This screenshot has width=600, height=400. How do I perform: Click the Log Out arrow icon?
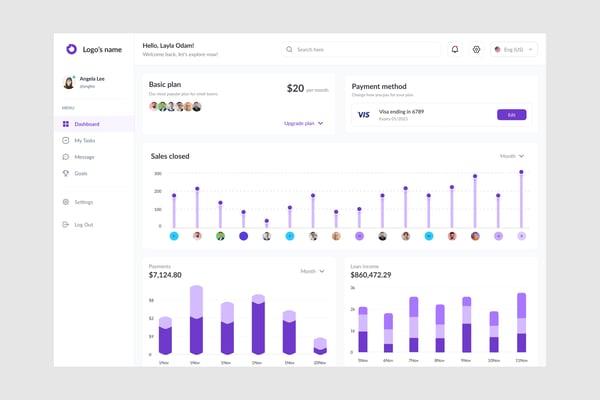tap(66, 225)
